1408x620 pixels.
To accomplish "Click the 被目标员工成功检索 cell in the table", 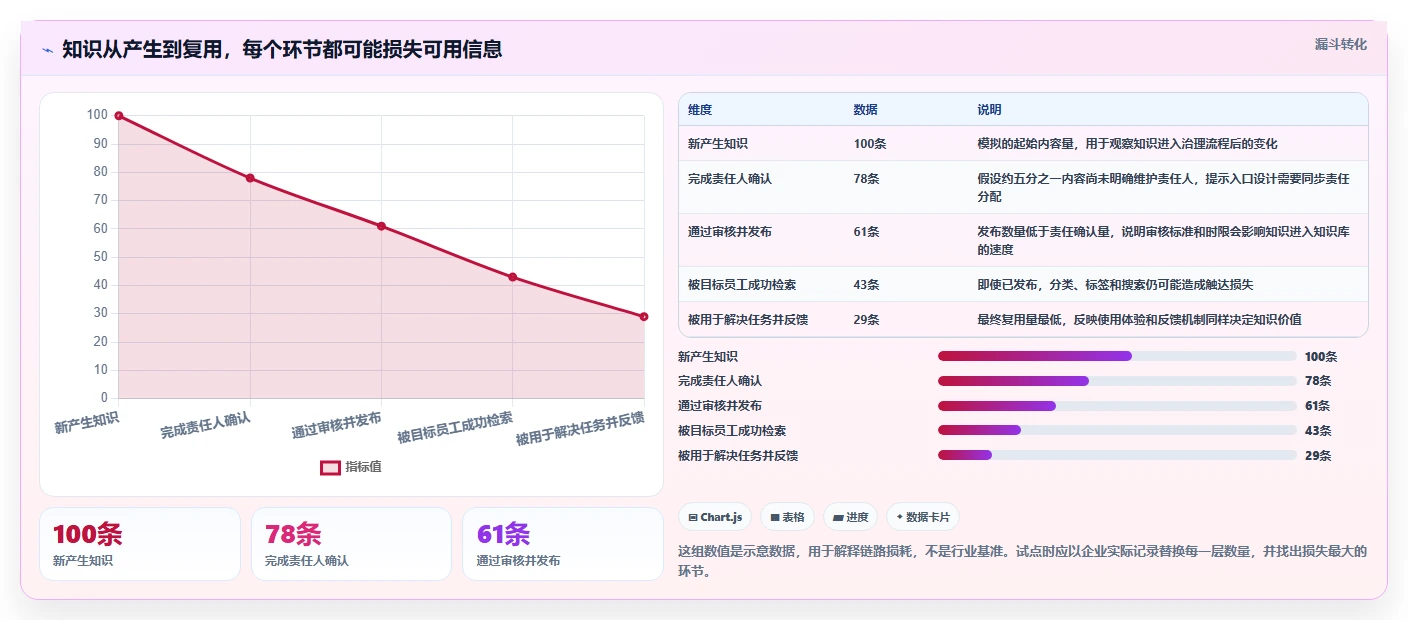I will click(742, 285).
